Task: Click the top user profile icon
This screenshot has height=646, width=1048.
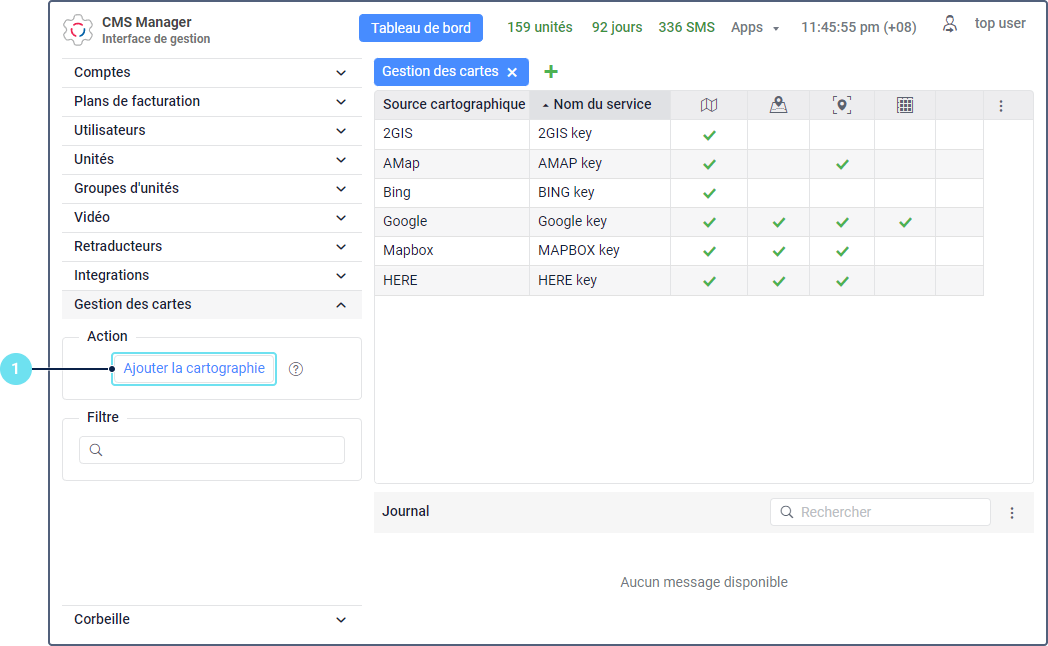Action: pos(950,24)
